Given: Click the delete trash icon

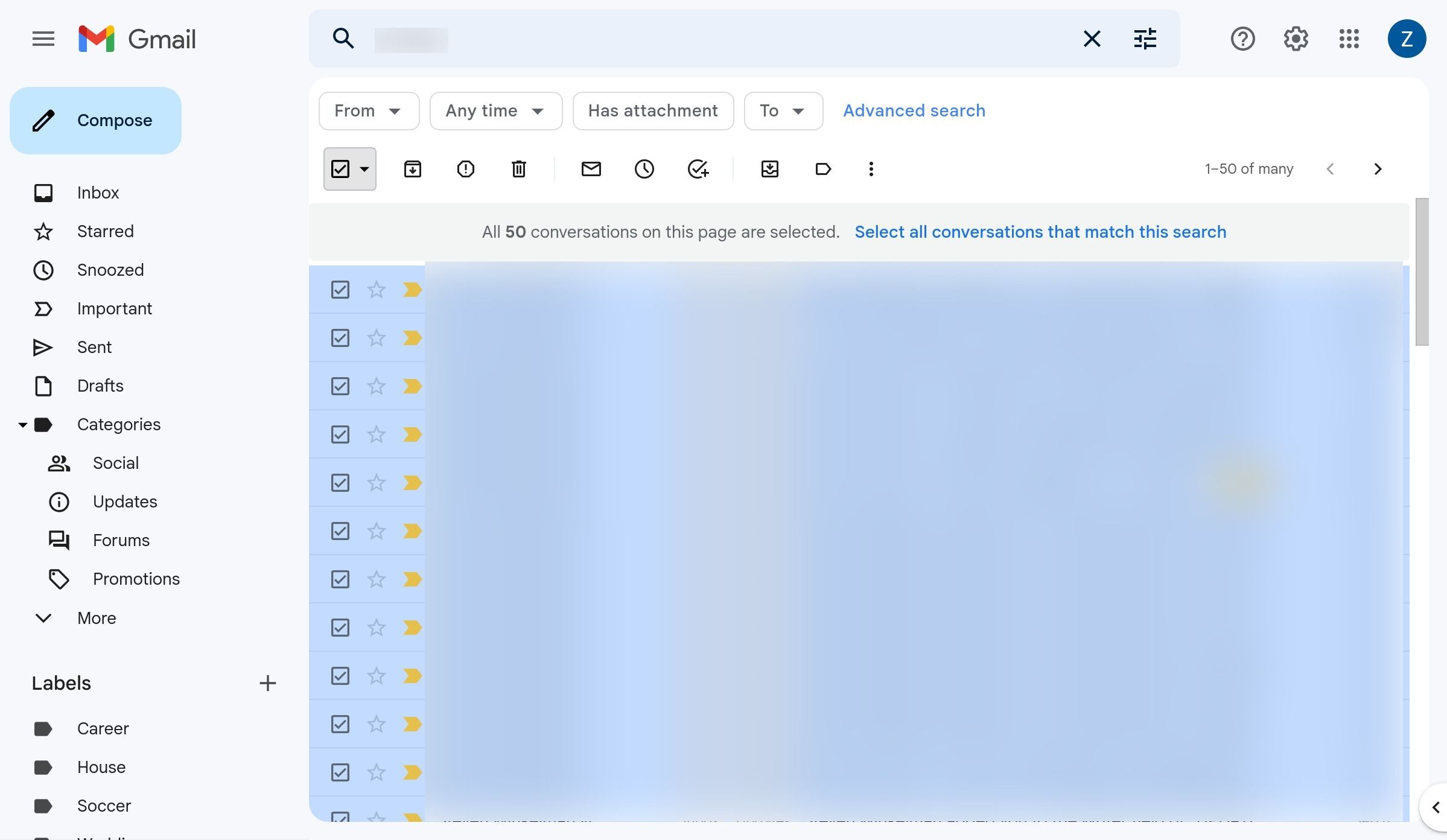Looking at the screenshot, I should tap(519, 168).
